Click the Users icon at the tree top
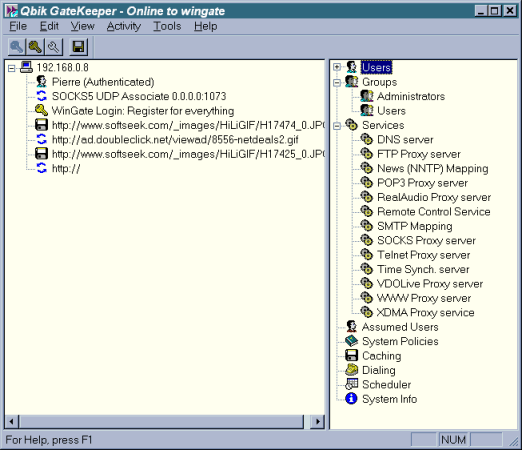This screenshot has height=450, width=522. (x=351, y=67)
